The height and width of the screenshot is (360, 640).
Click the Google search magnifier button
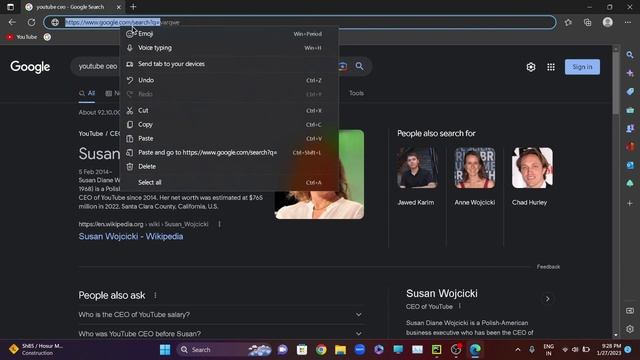(x=359, y=66)
